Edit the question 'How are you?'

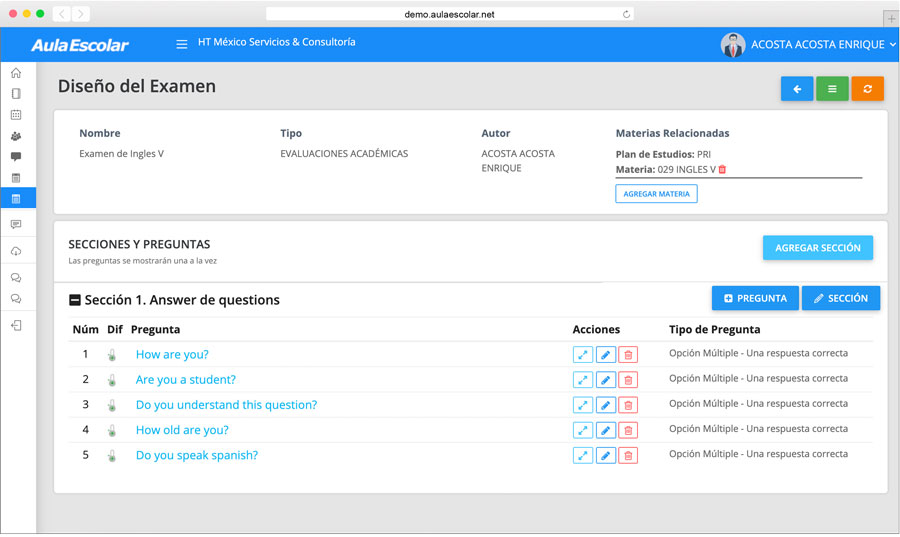click(606, 355)
